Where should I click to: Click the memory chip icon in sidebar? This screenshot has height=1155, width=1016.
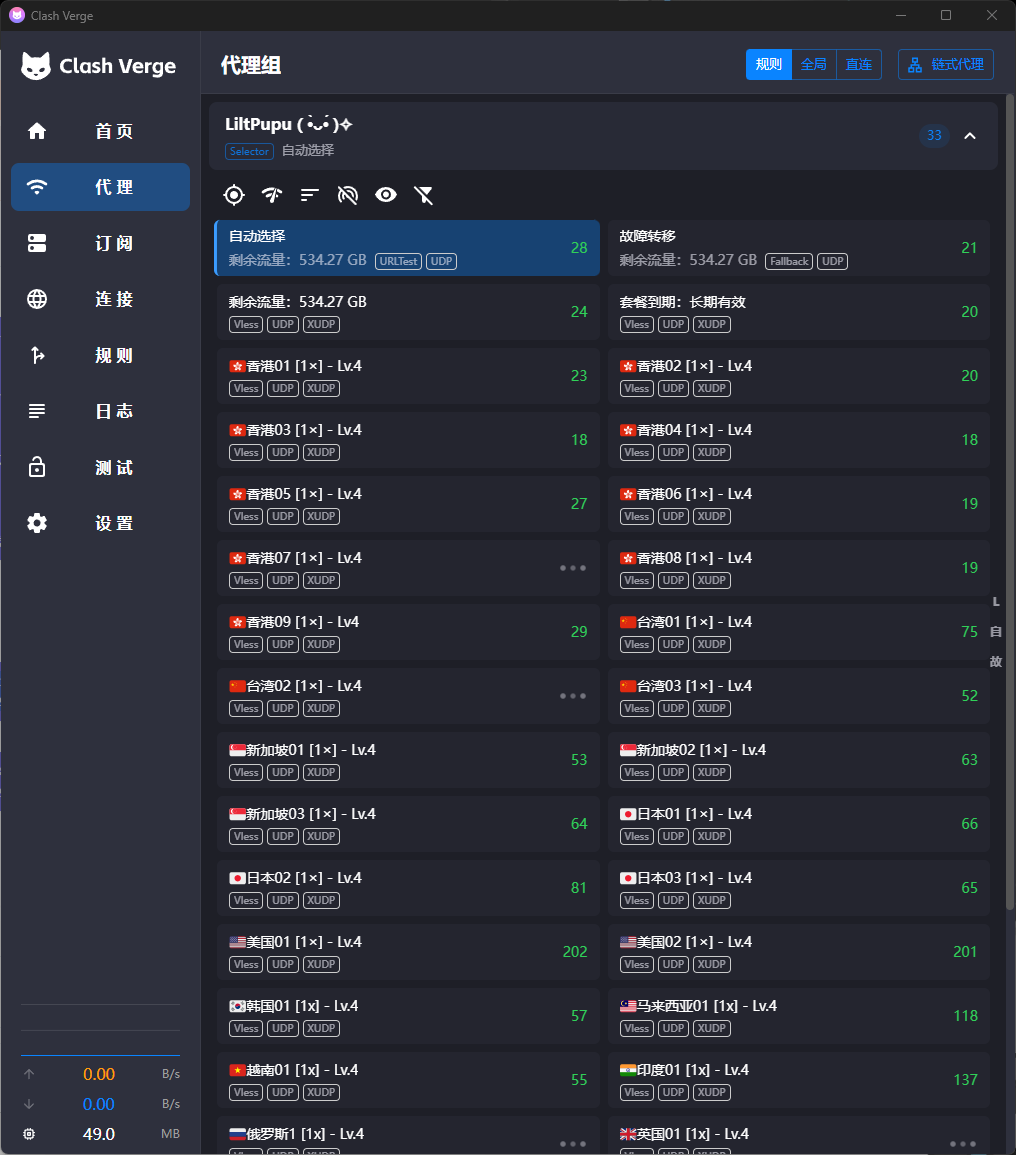[x=29, y=1134]
